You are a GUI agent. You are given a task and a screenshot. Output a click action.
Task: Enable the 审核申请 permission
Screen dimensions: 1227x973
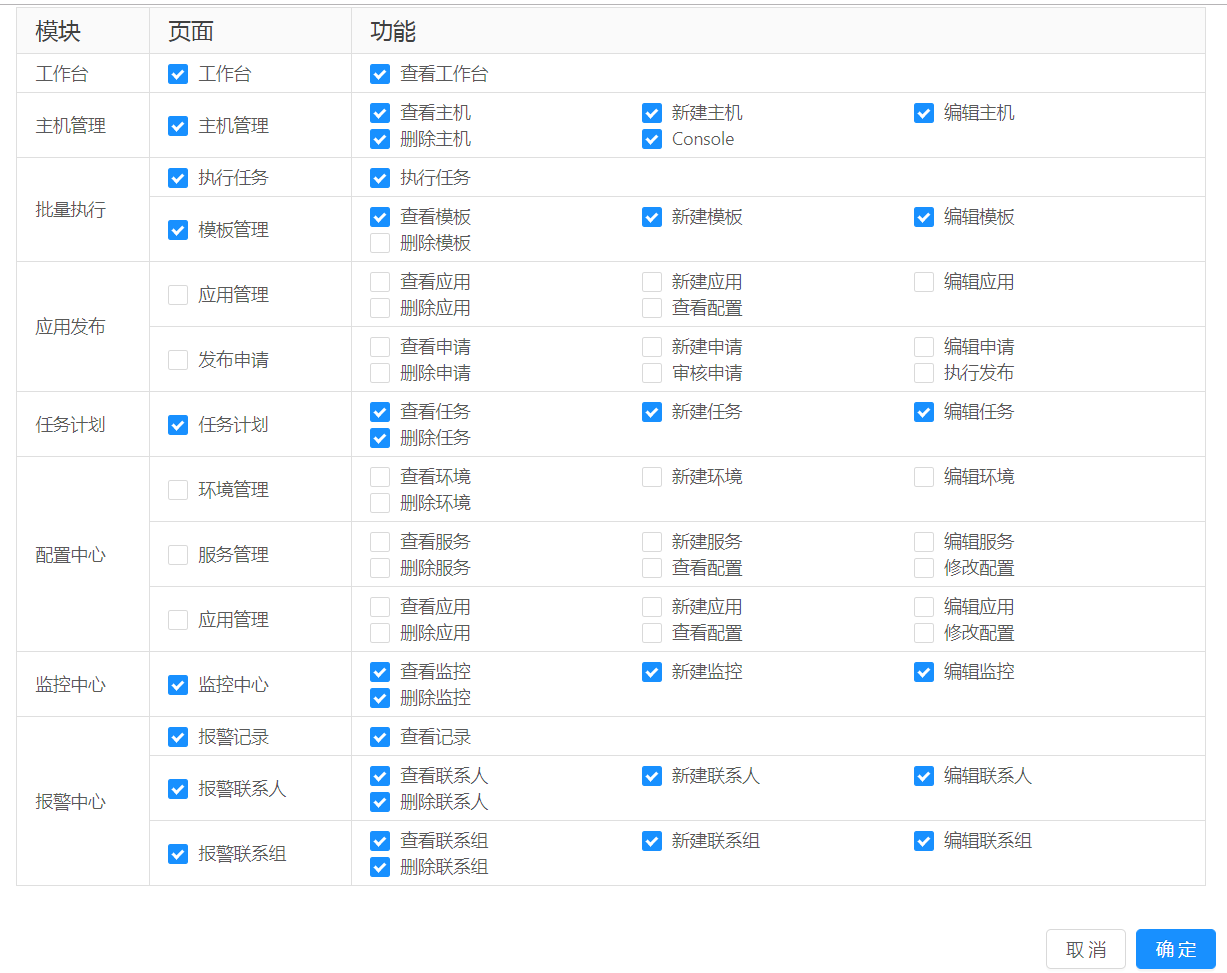pos(652,372)
